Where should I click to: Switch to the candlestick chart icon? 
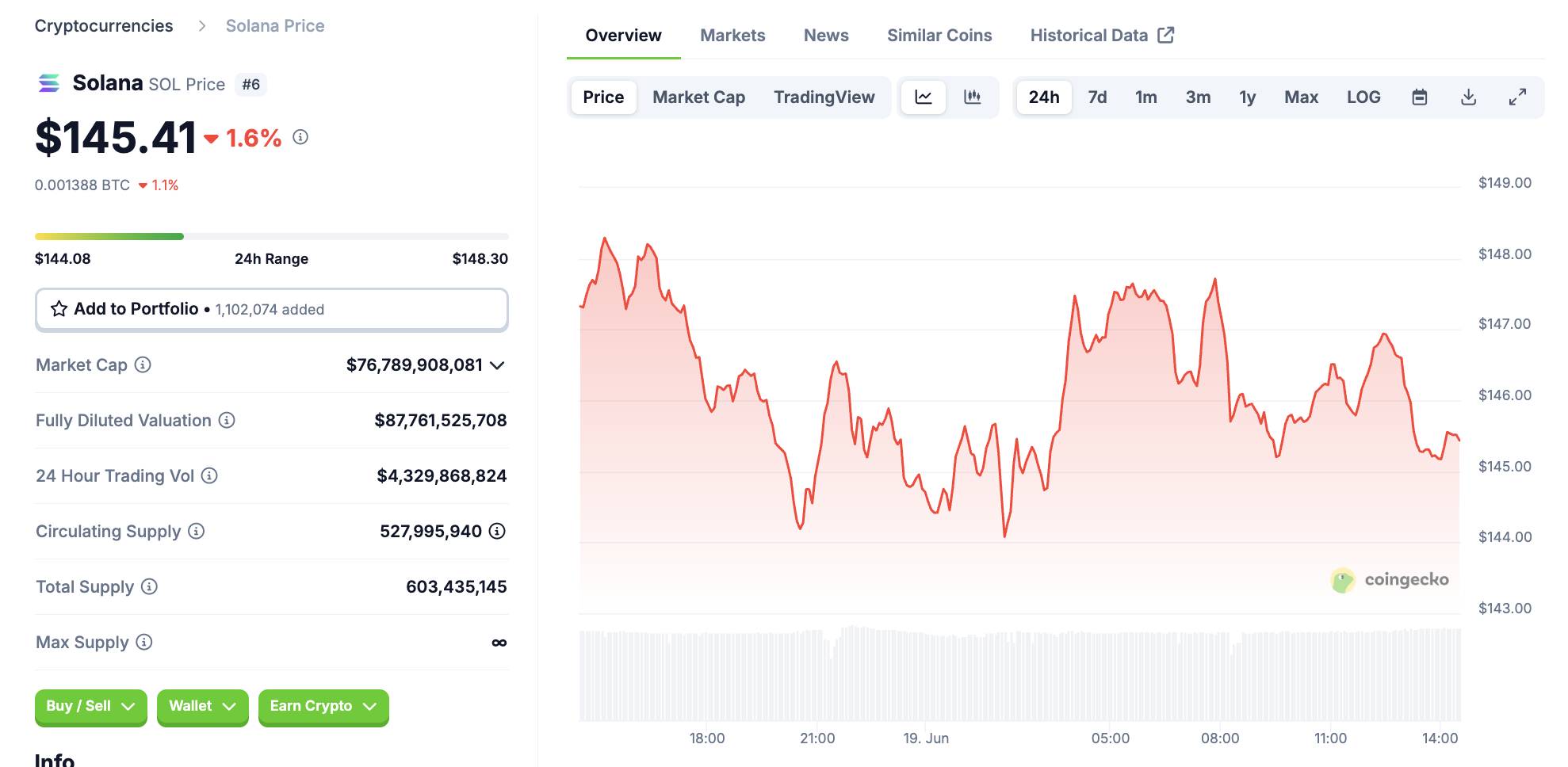pyautogui.click(x=972, y=97)
